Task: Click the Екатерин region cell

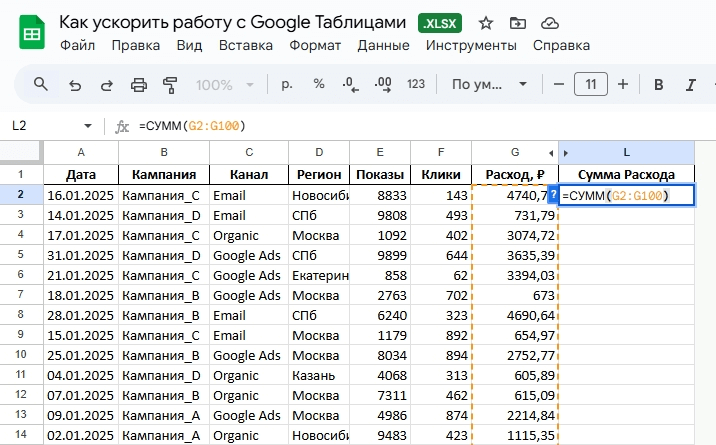Action: [319, 275]
